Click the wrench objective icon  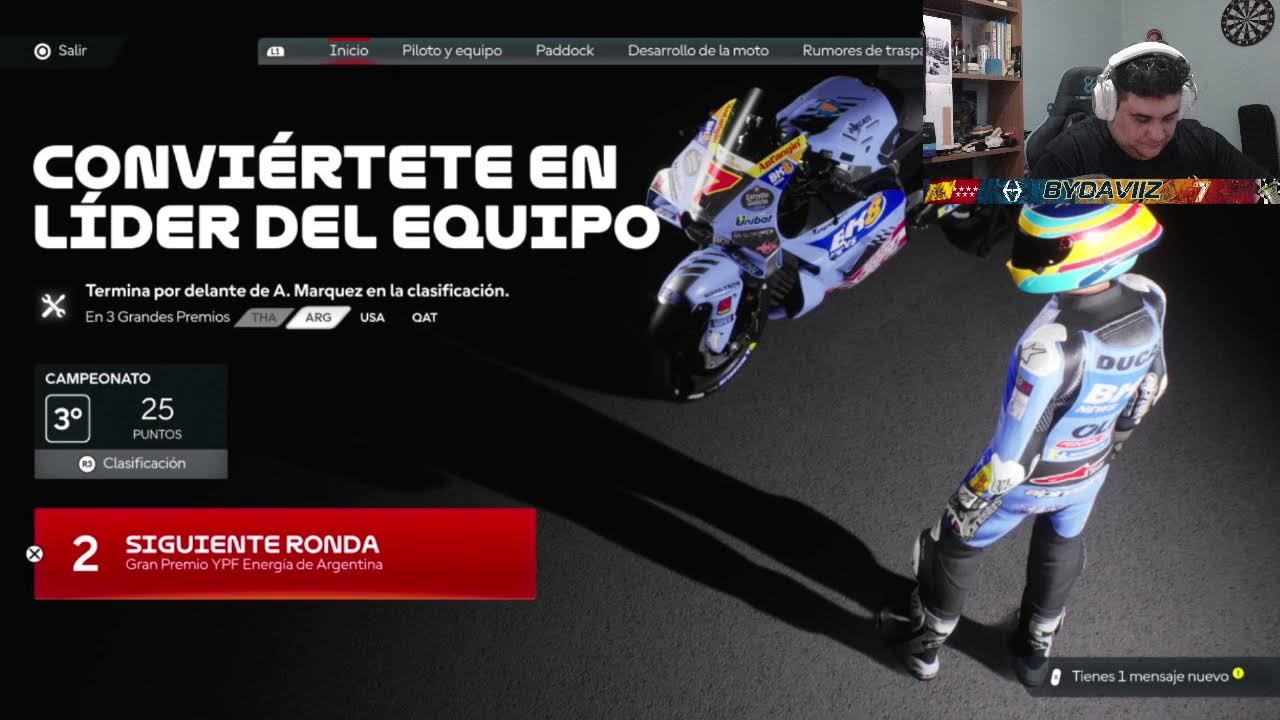pyautogui.click(x=53, y=305)
